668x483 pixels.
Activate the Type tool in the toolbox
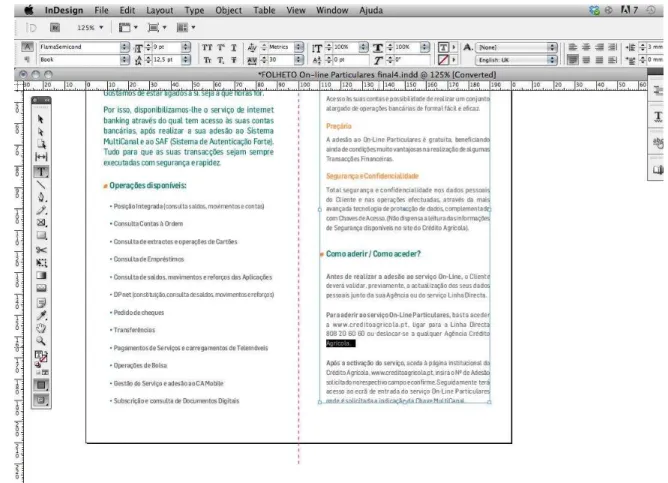coord(41,172)
